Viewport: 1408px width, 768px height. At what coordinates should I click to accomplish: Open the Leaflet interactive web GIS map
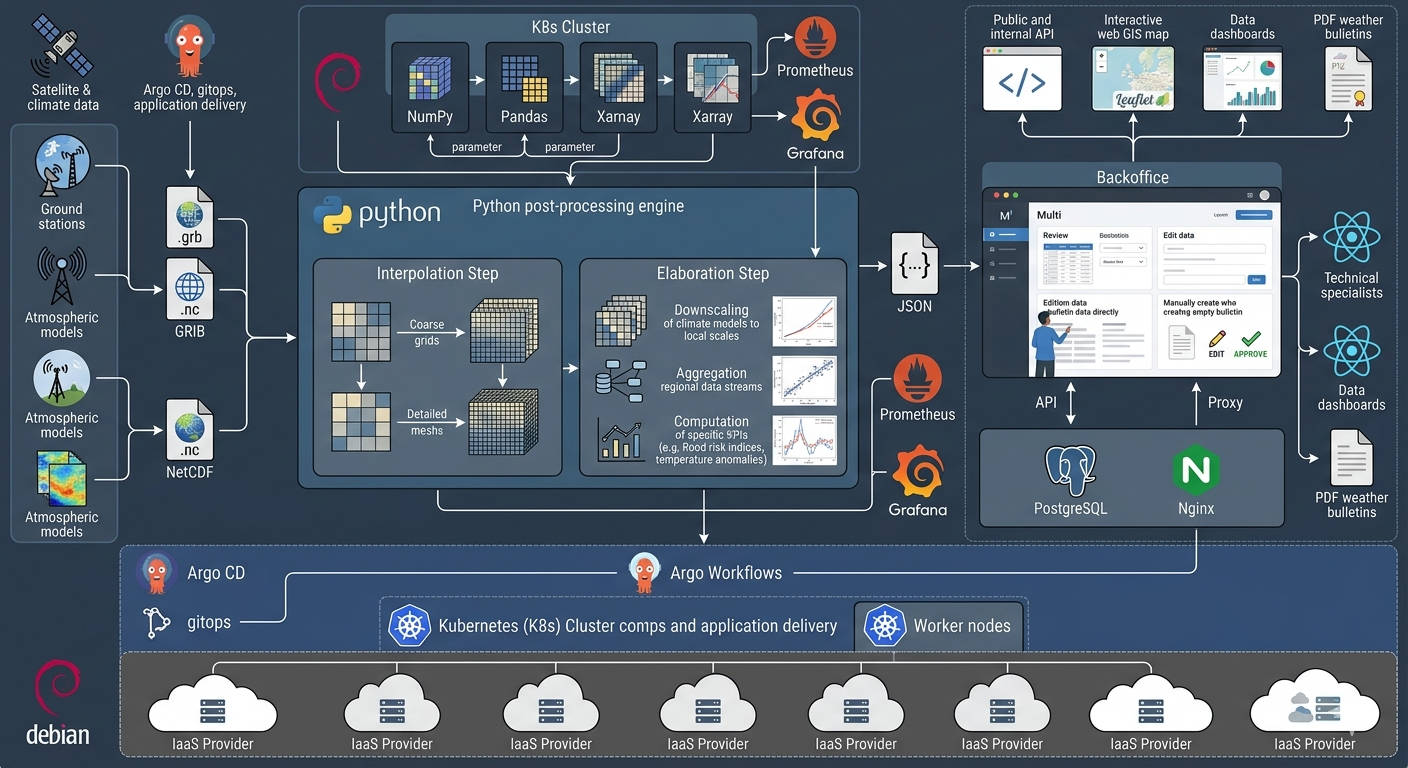click(1132, 80)
